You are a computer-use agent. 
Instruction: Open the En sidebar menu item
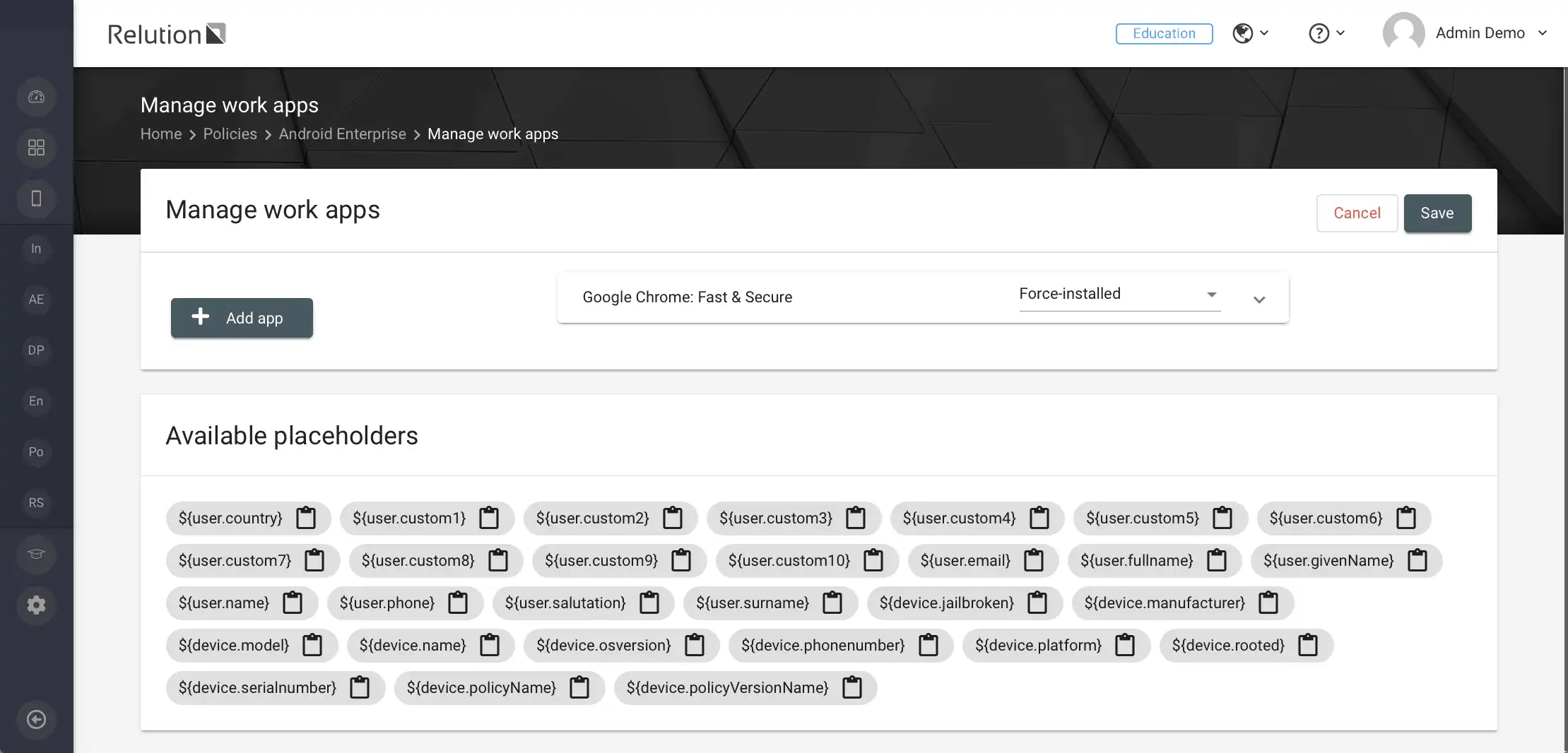[36, 401]
